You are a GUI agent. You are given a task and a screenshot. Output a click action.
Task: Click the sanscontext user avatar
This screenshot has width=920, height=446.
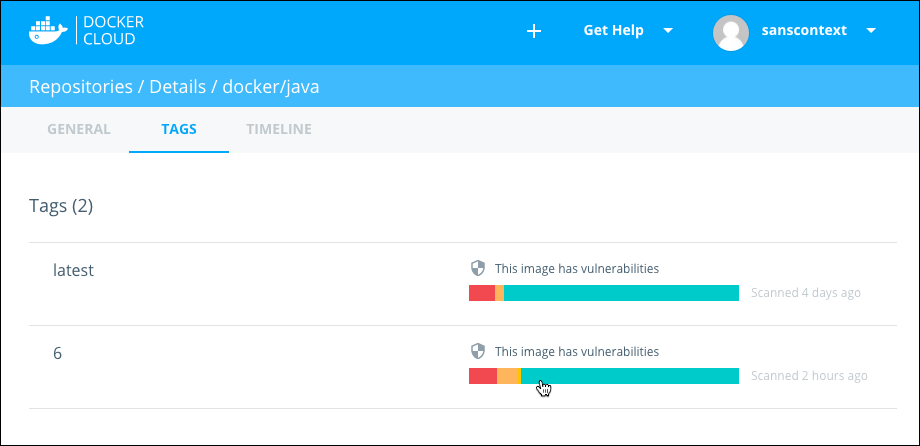731,31
